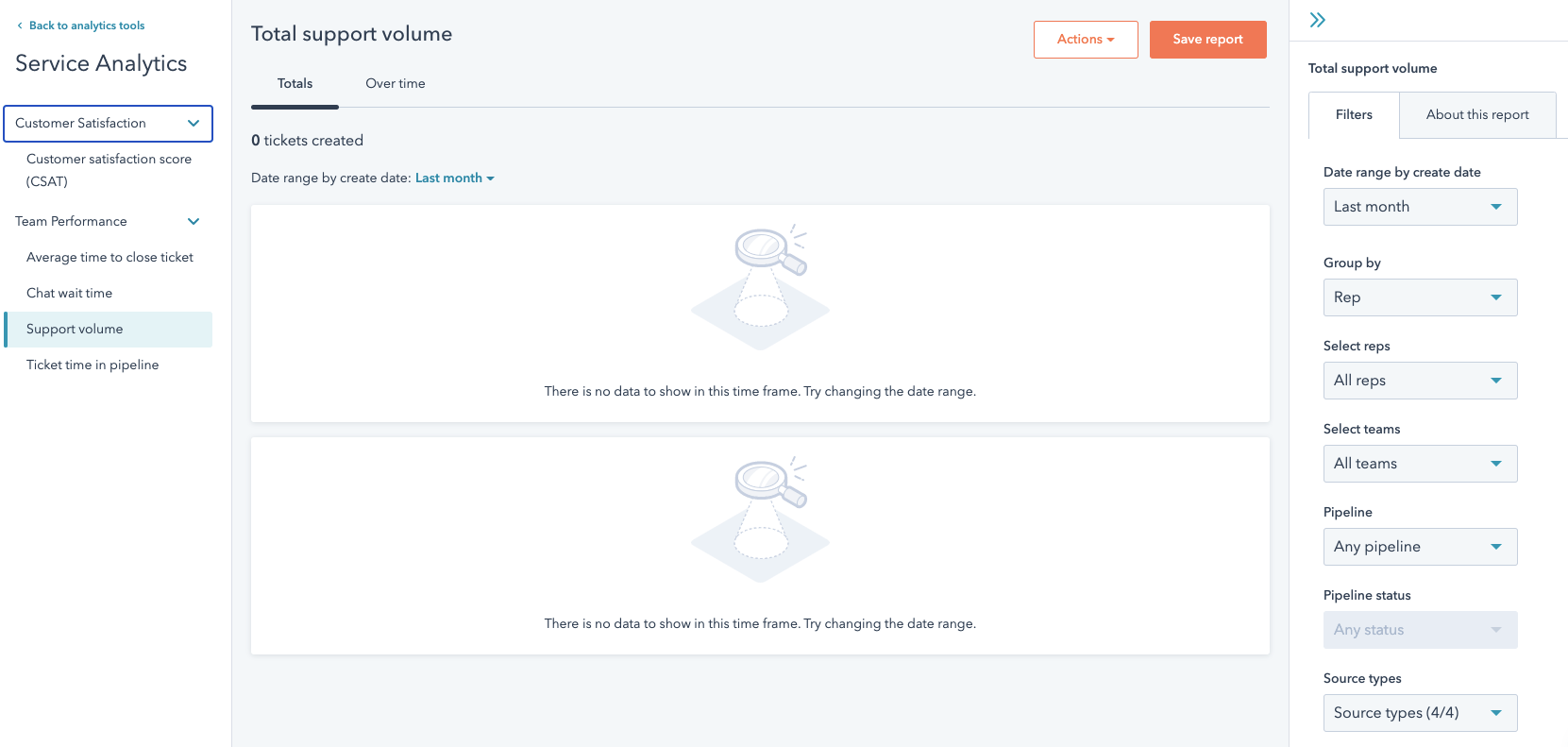The width and height of the screenshot is (1568, 747).
Task: Open the Actions dropdown menu
Action: tap(1086, 39)
